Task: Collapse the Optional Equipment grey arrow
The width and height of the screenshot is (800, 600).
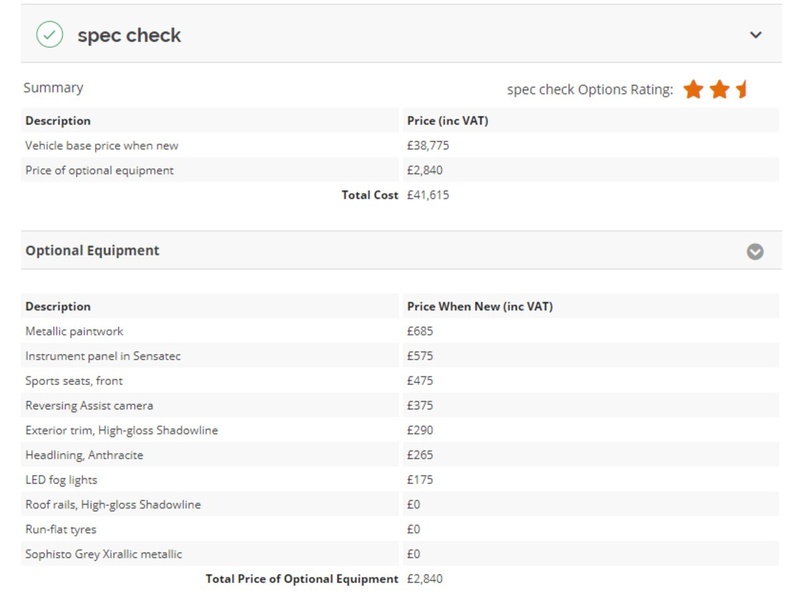Action: 755,251
